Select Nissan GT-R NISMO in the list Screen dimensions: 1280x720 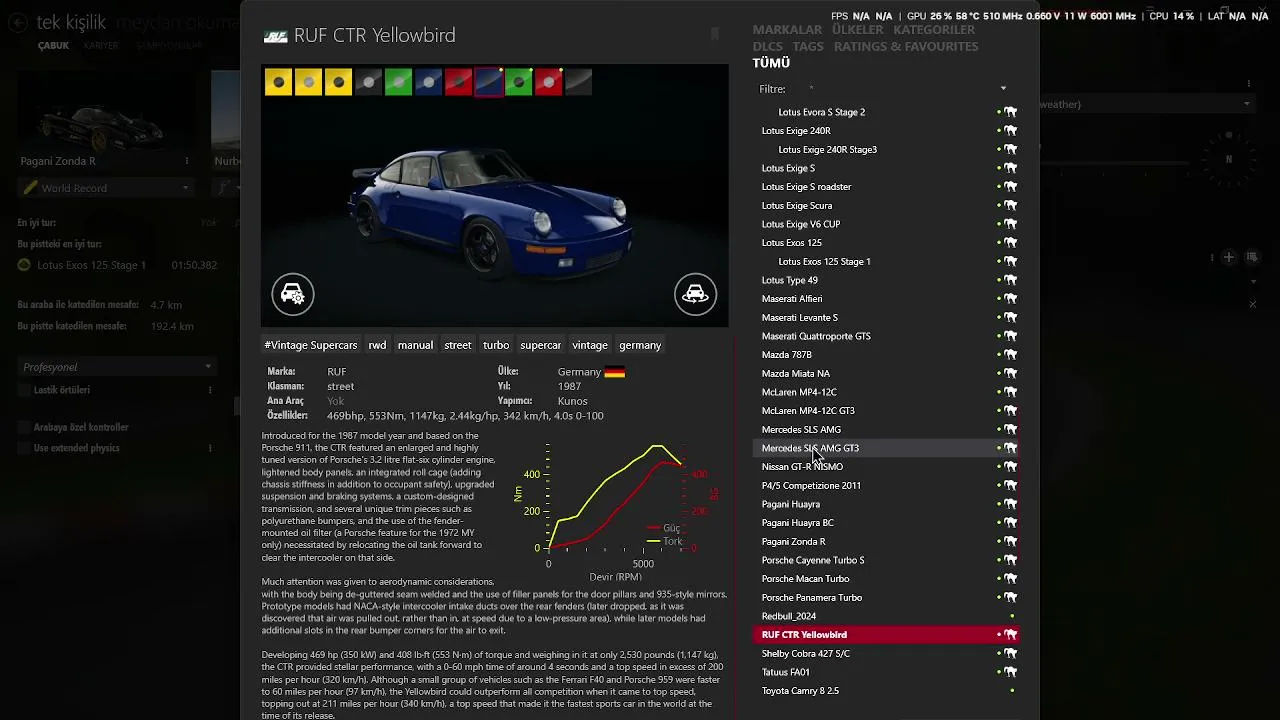pyautogui.click(x=885, y=467)
